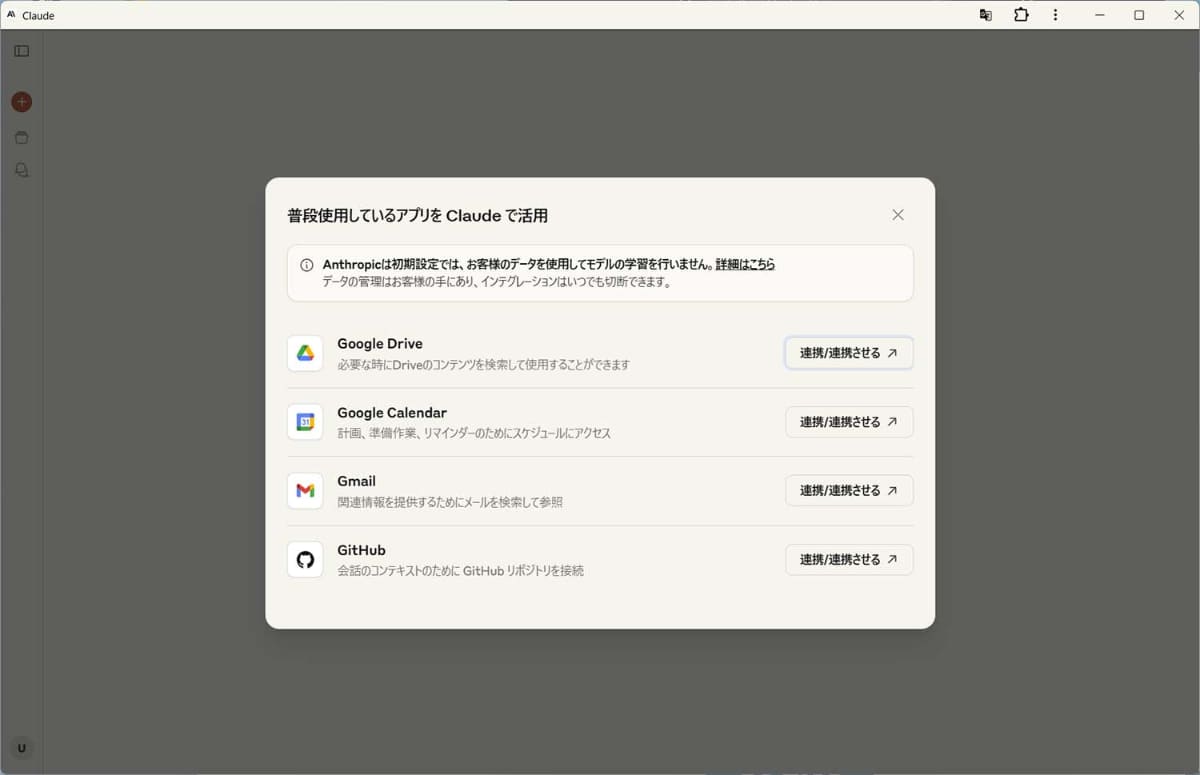Open the 詳細はこちら link
The width and height of the screenshot is (1200, 775).
pyautogui.click(x=745, y=265)
